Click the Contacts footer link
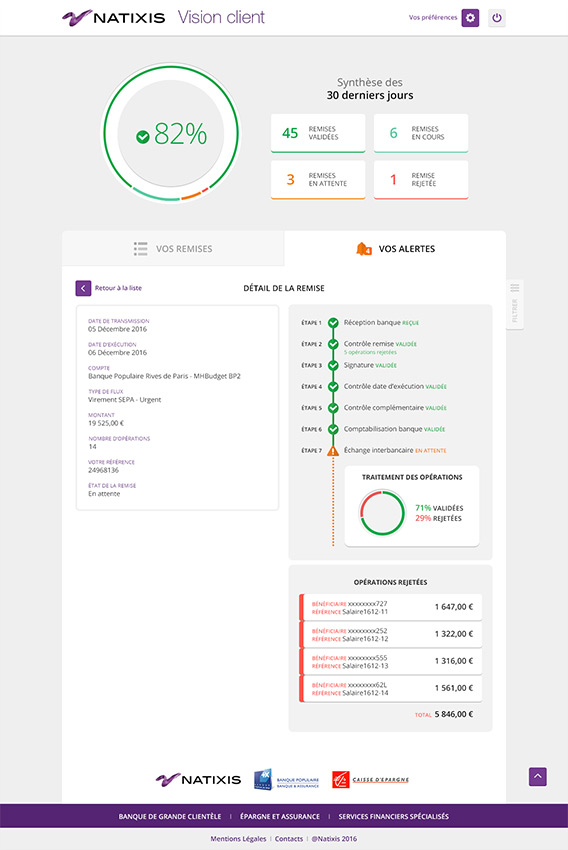This screenshot has width=568, height=850. (288, 839)
